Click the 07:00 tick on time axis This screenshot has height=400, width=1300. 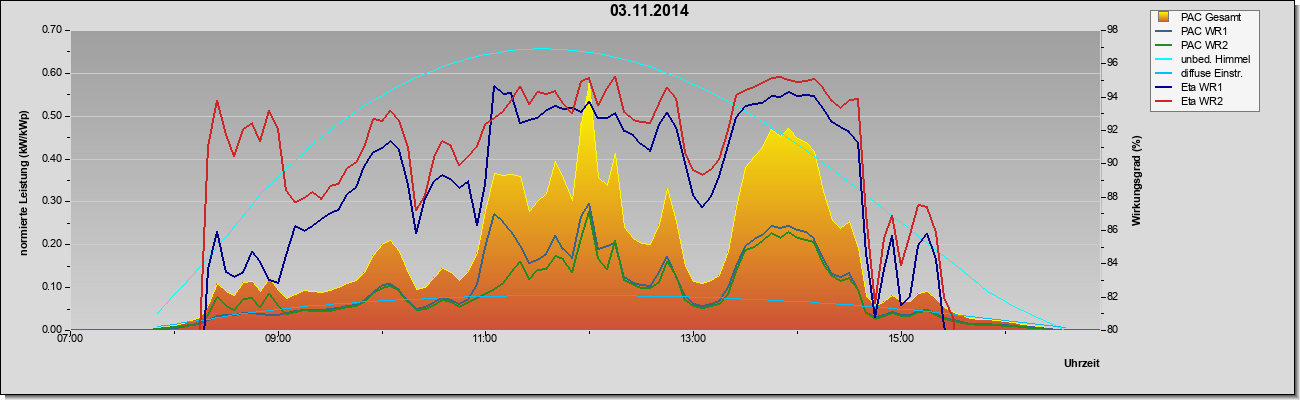(x=71, y=339)
